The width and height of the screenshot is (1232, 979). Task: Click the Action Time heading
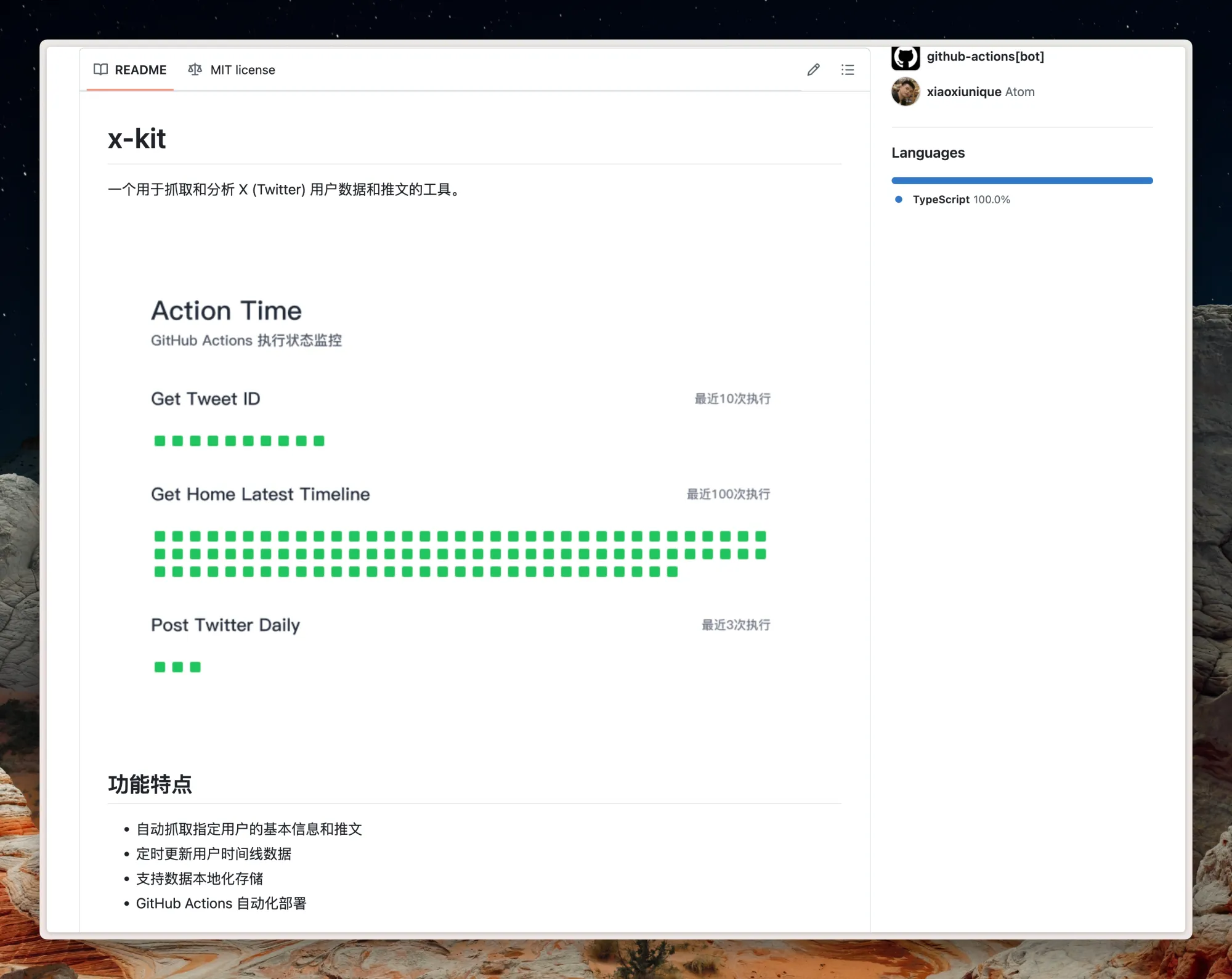pos(226,311)
